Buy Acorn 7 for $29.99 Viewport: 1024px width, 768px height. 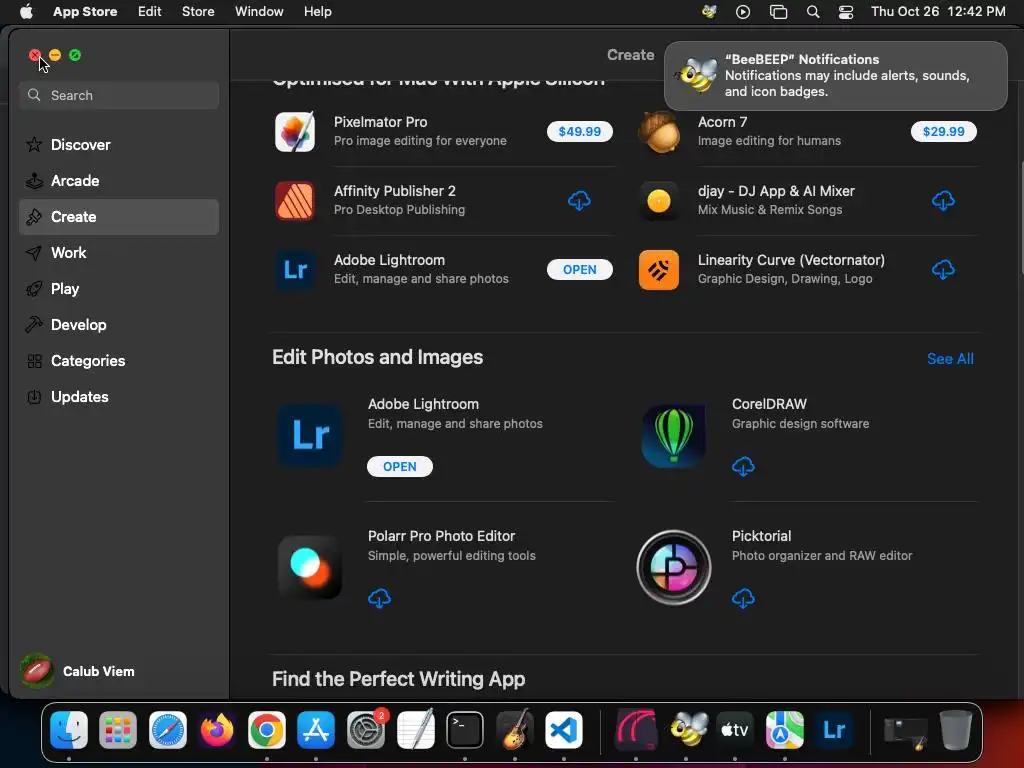click(x=943, y=131)
